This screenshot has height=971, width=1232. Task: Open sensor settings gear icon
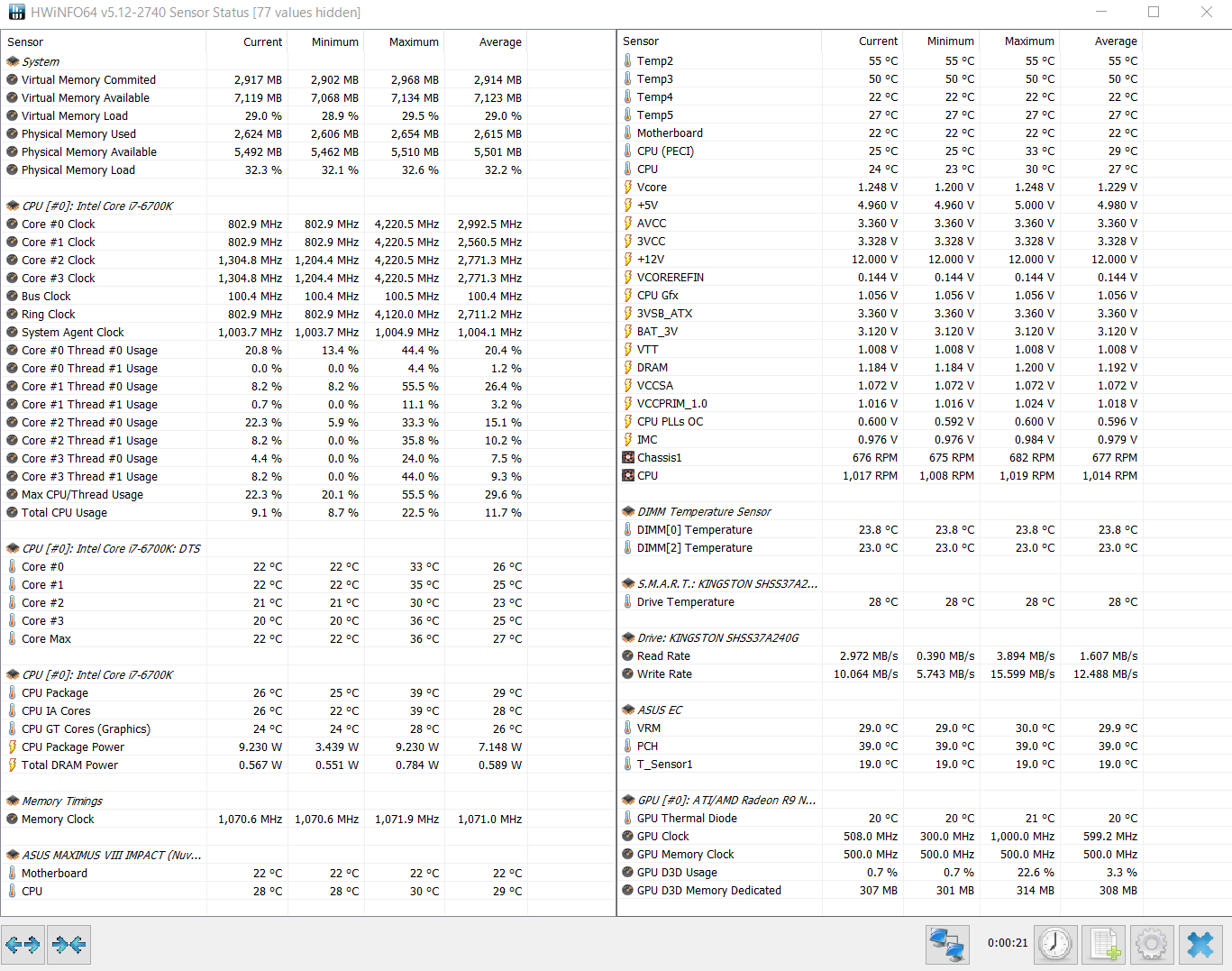tap(1152, 944)
